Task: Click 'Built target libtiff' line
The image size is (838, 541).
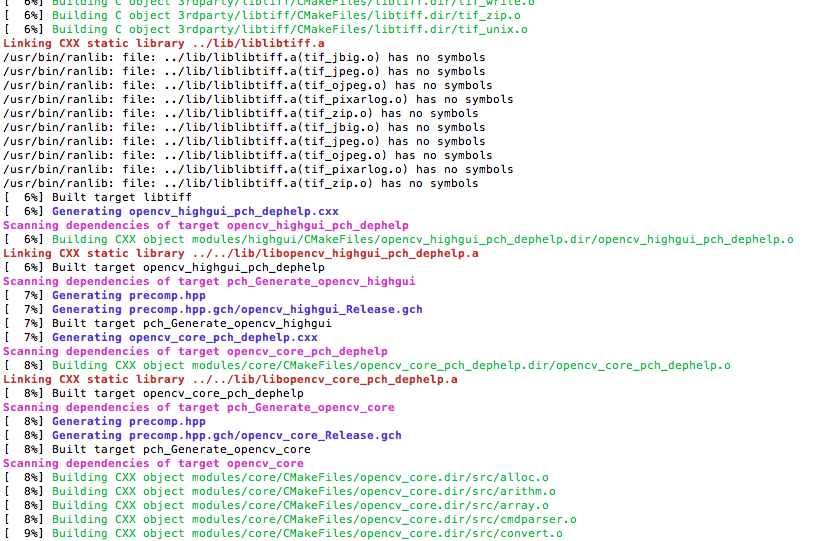Action: click(97, 197)
